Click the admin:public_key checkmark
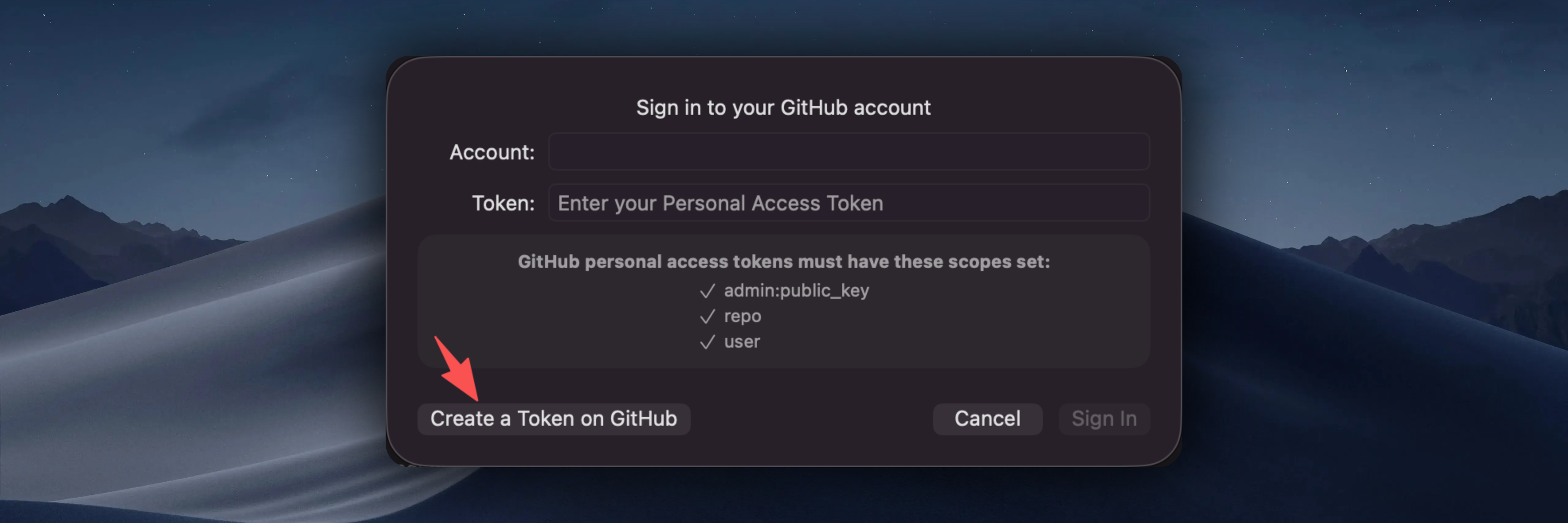This screenshot has height=523, width=1568. (707, 291)
